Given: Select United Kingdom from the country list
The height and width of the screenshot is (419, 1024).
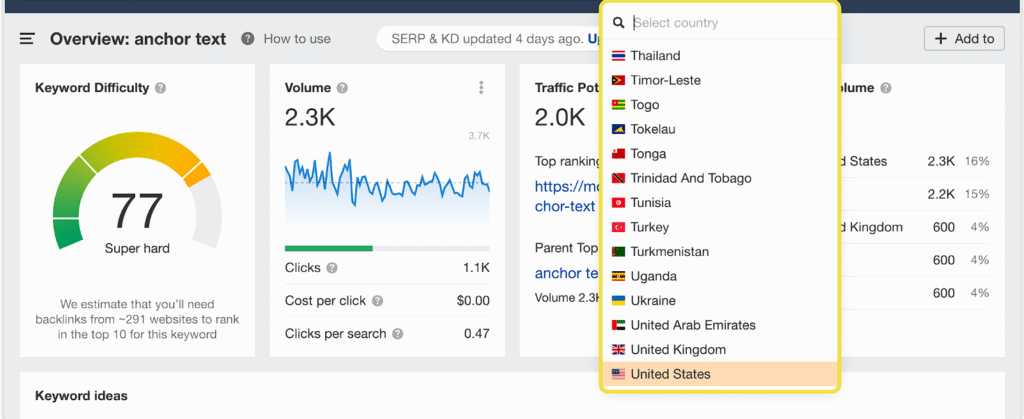Looking at the screenshot, I should click(678, 350).
